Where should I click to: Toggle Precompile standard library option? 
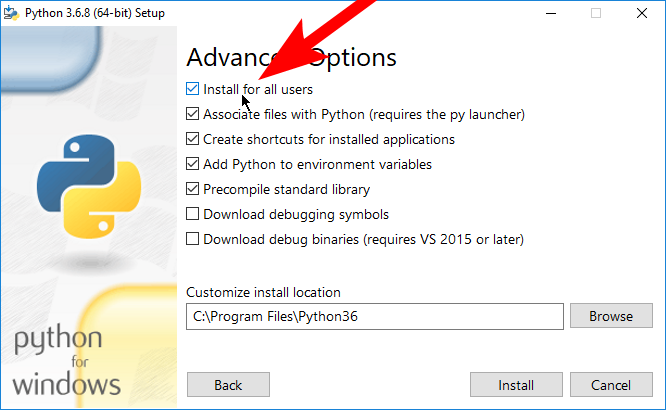pos(193,189)
